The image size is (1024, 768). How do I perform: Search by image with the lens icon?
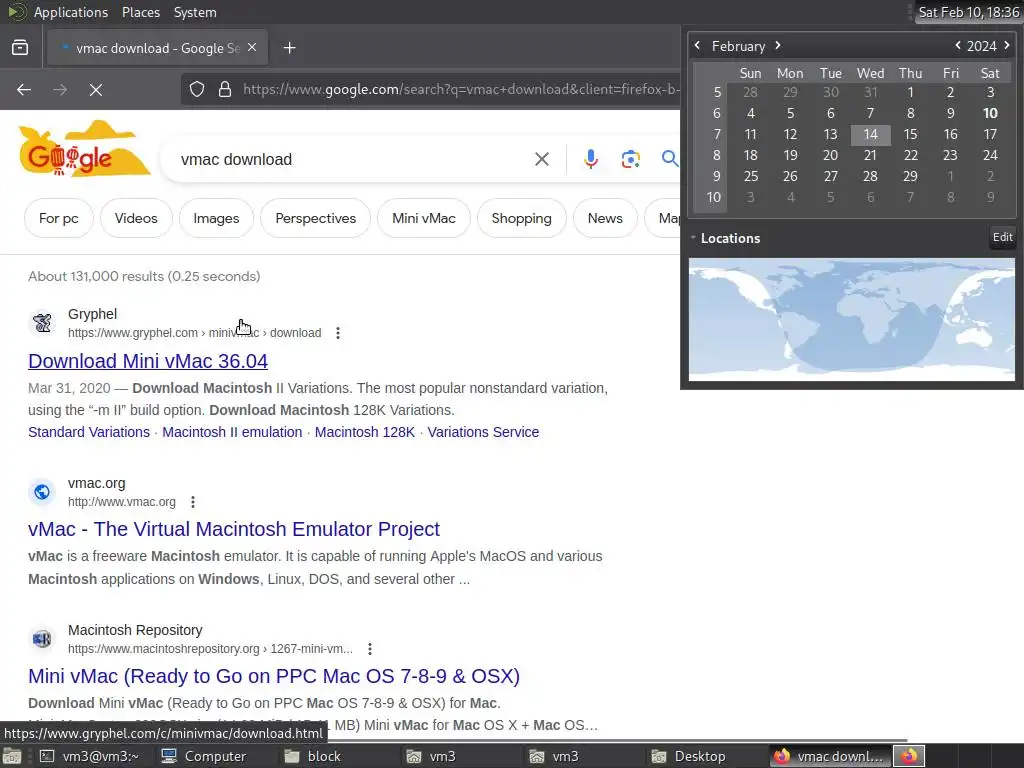(630, 159)
